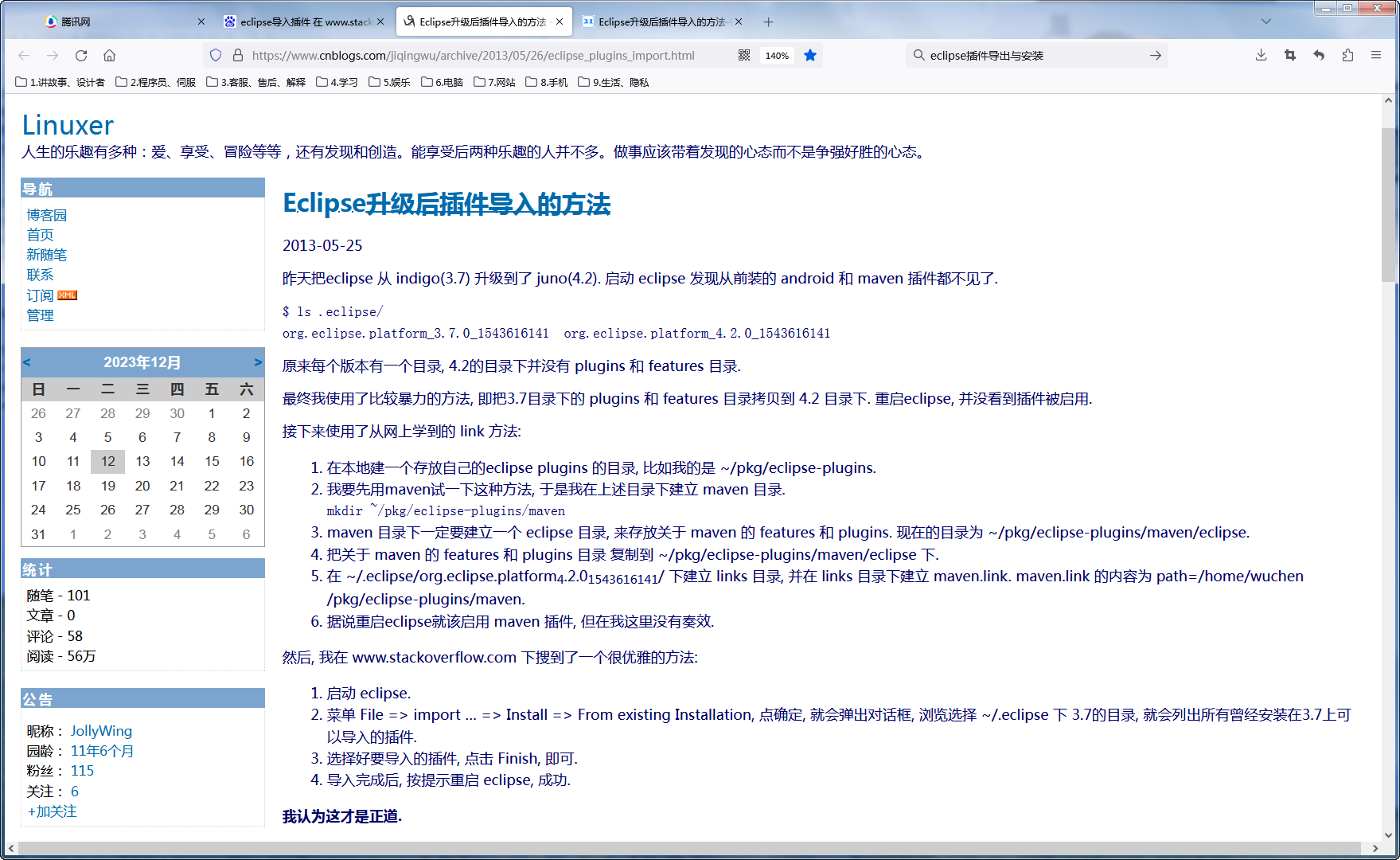Click the 联系 link
This screenshot has height=860, width=1400.
coord(40,275)
